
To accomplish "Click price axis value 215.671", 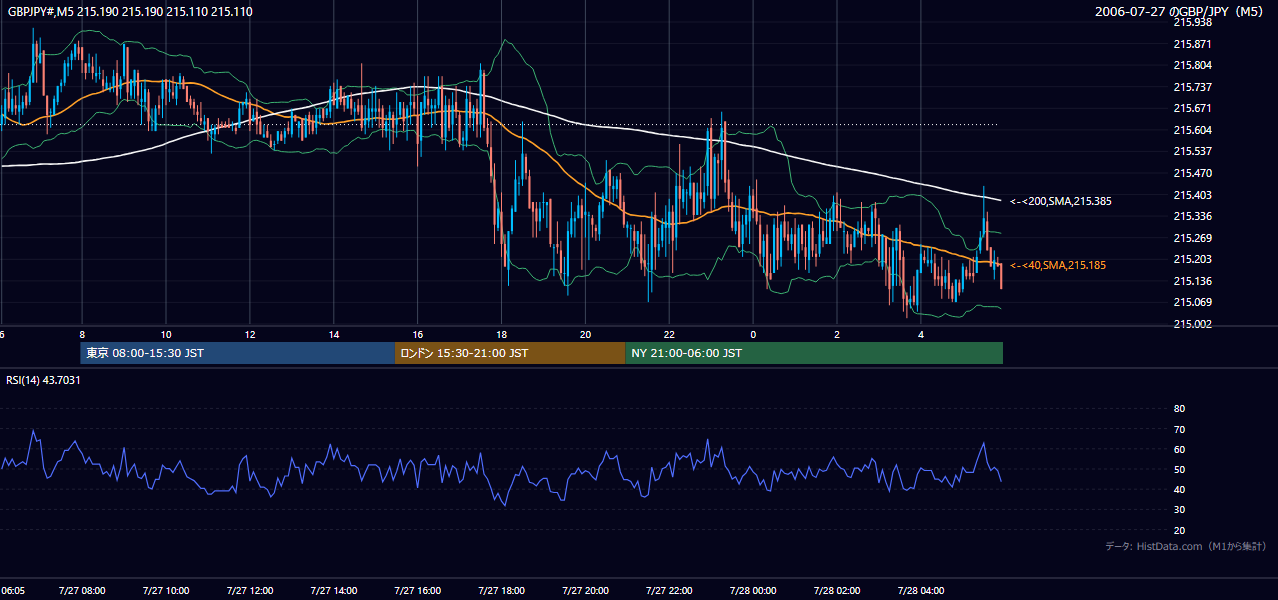I will pos(1192,108).
